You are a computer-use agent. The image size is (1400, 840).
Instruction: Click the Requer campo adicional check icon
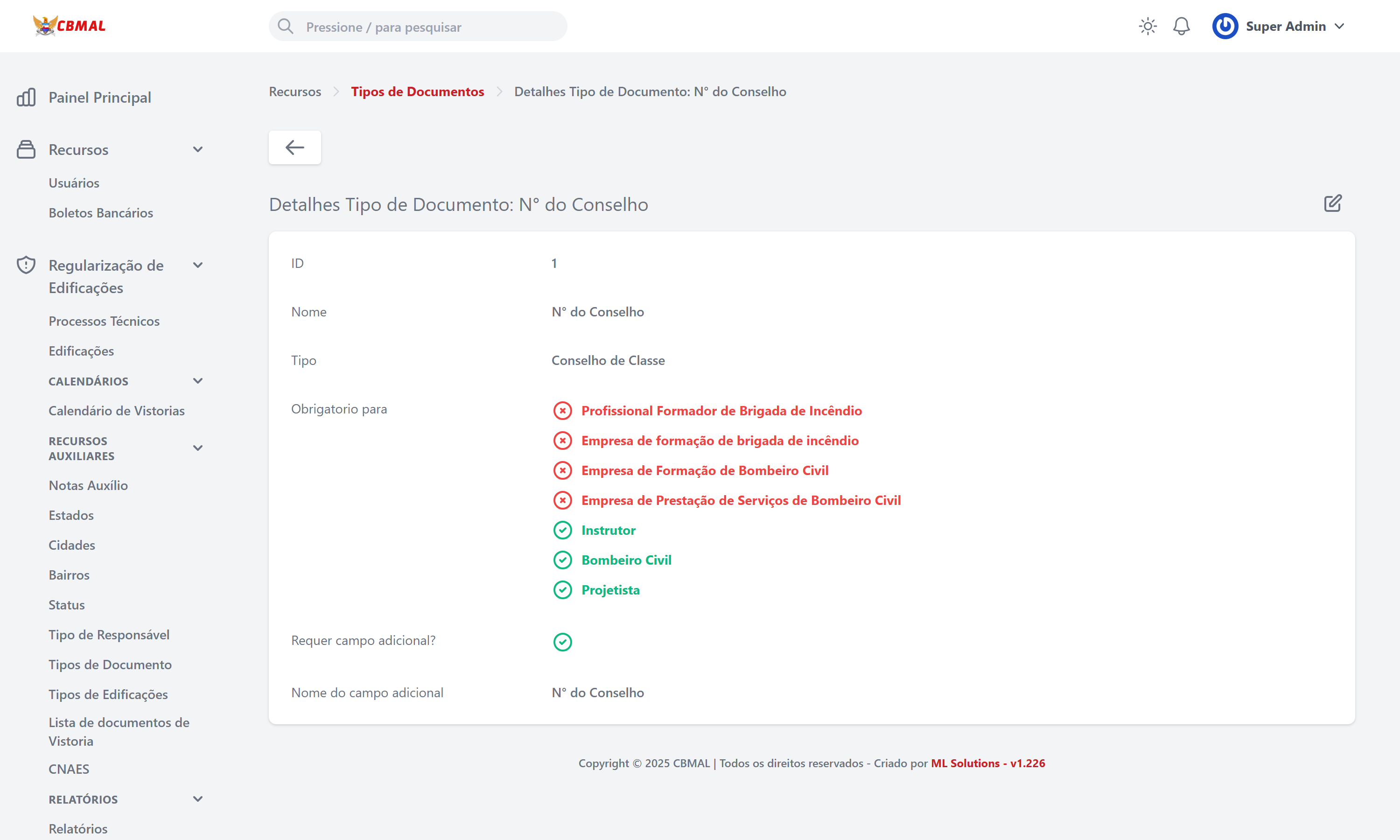562,642
